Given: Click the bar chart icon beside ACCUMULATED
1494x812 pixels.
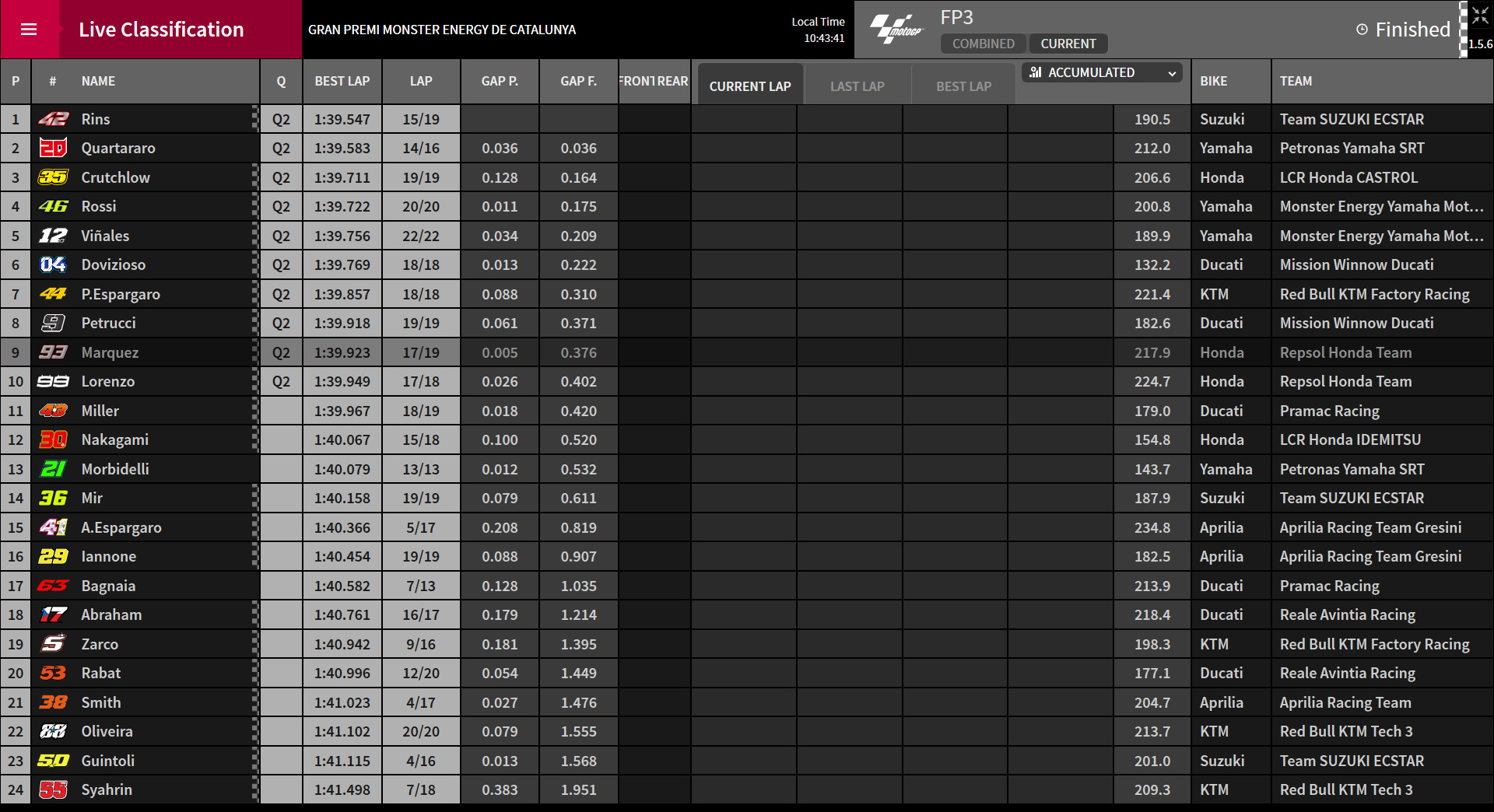Looking at the screenshot, I should pyautogui.click(x=1035, y=72).
